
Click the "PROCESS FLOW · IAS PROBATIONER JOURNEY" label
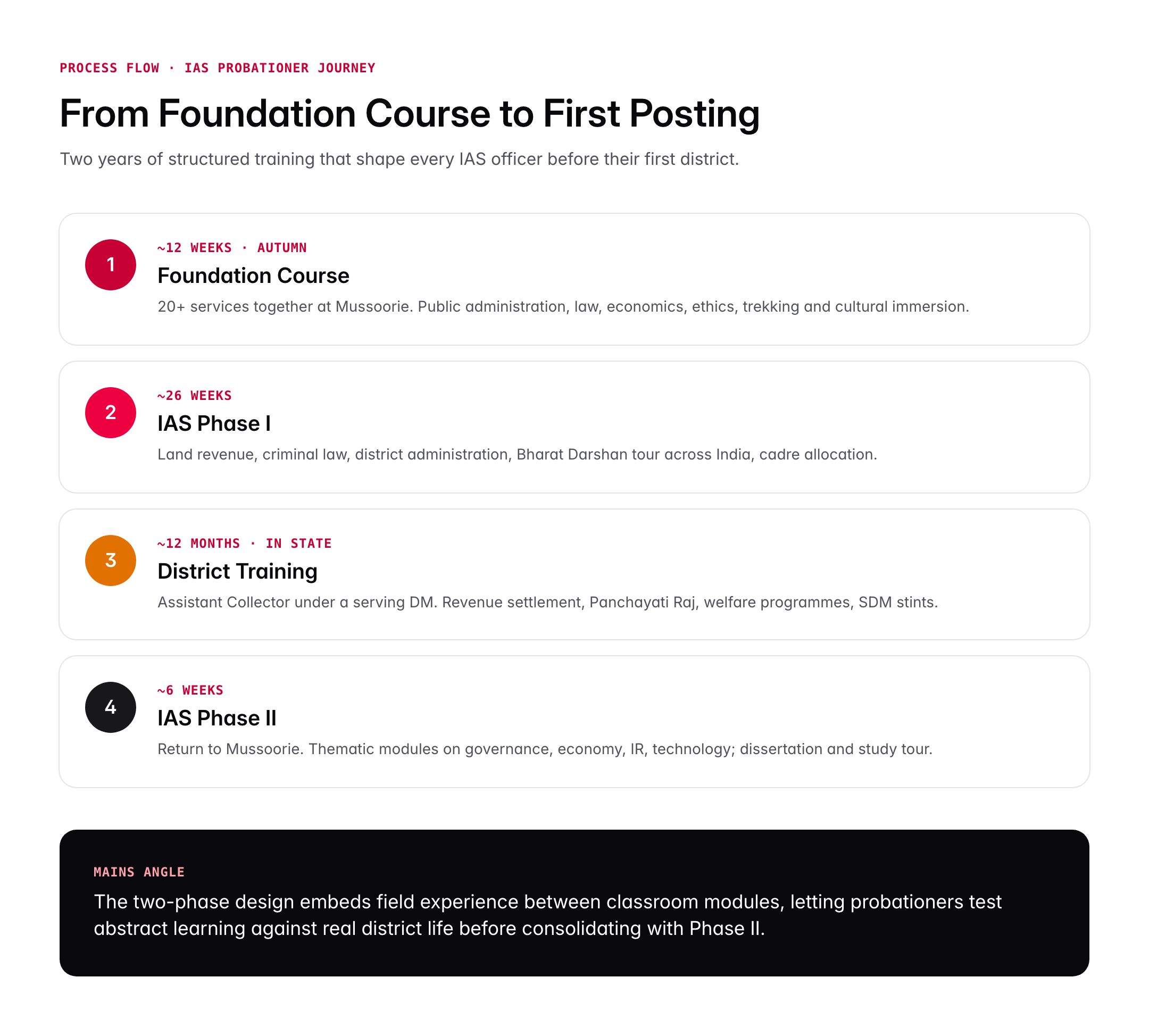[x=218, y=68]
